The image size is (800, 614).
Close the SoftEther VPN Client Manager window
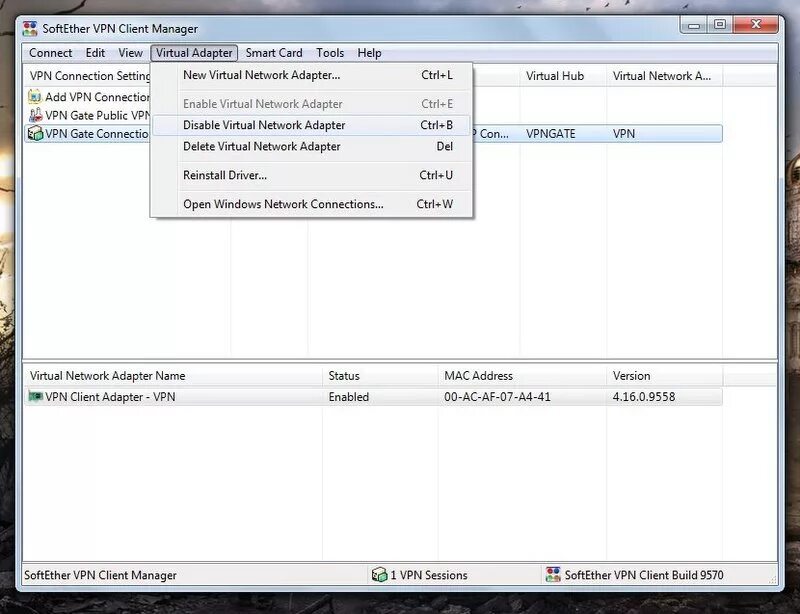click(x=756, y=24)
